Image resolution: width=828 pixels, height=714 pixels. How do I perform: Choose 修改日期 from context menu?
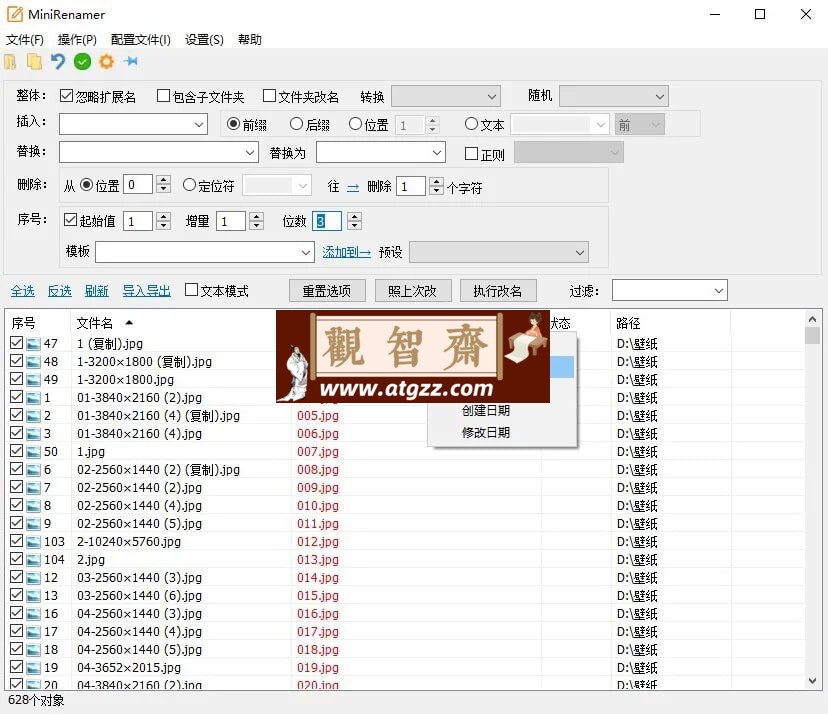[x=486, y=433]
